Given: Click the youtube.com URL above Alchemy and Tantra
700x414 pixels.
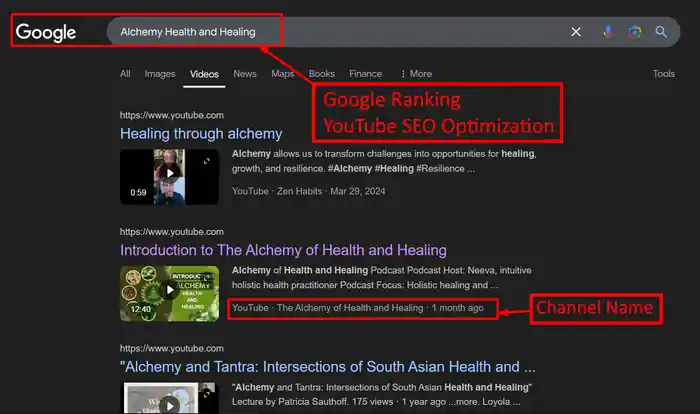Looking at the screenshot, I should tap(172, 348).
